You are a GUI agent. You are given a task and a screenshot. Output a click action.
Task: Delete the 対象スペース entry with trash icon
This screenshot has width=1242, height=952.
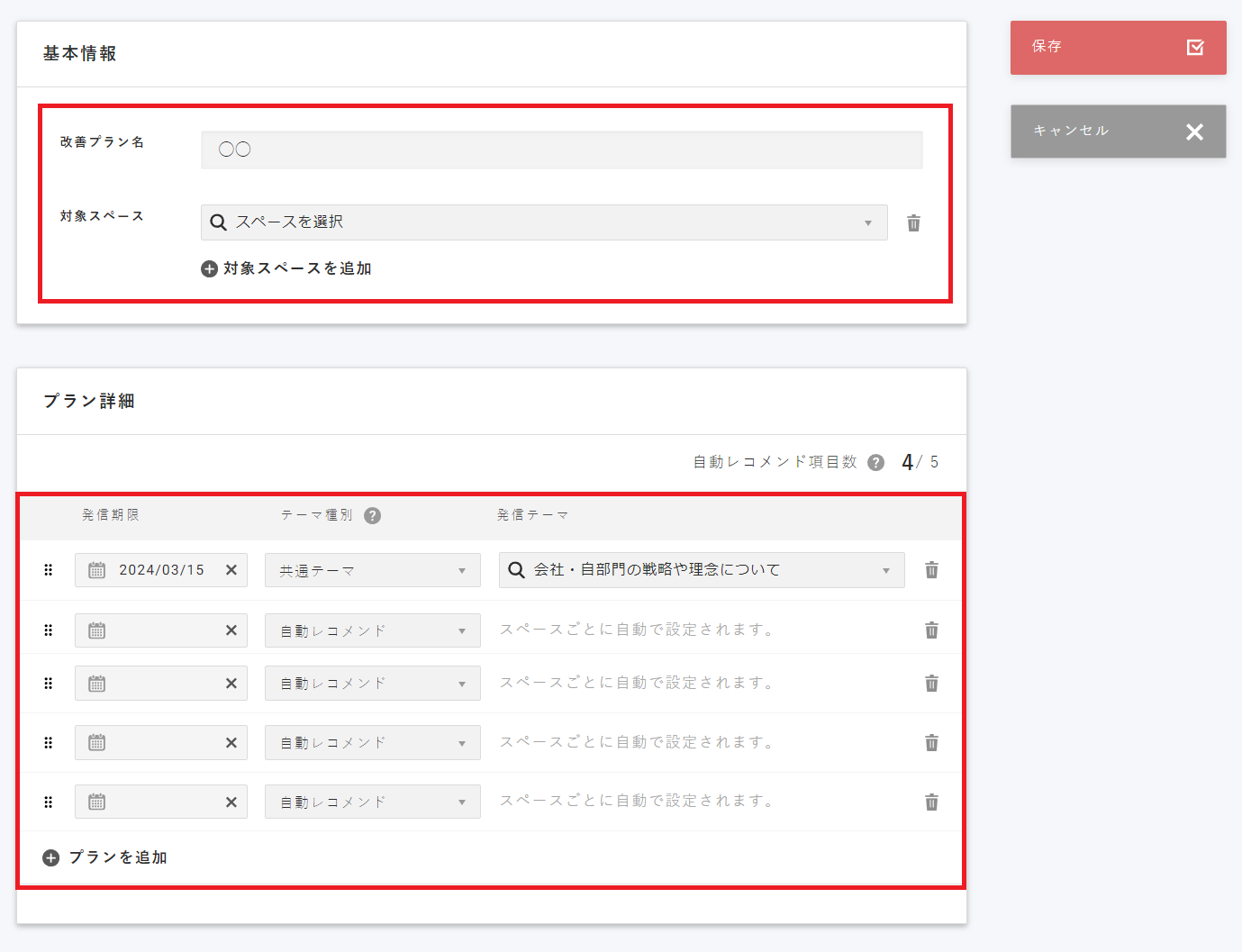point(913,222)
